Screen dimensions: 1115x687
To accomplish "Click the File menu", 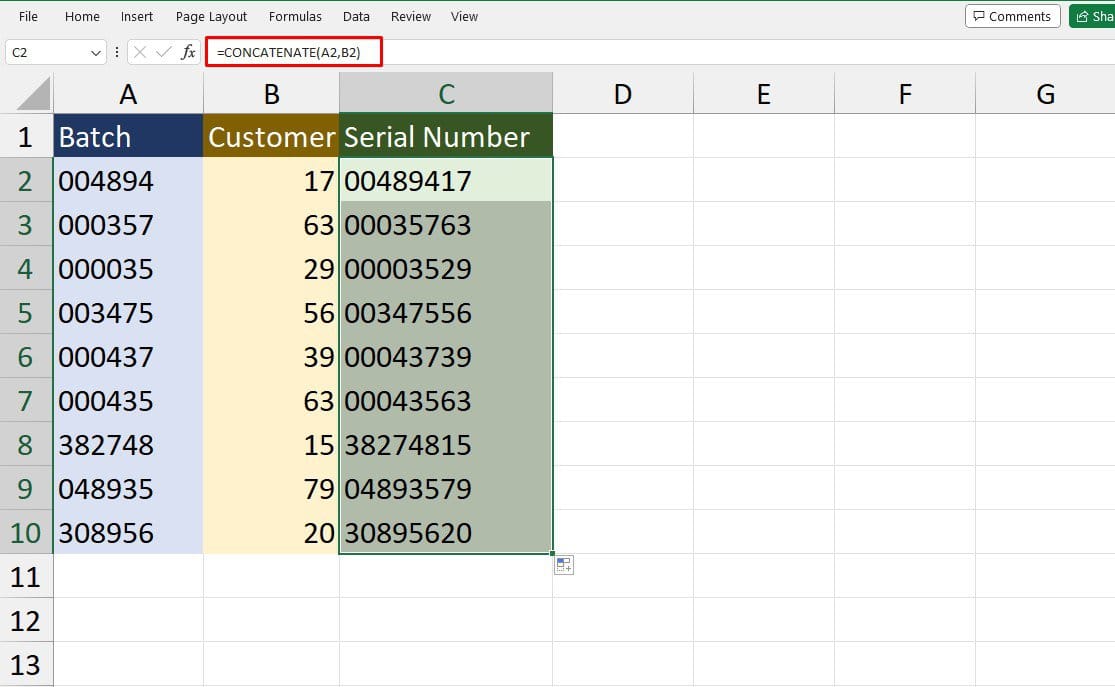I will tap(27, 16).
